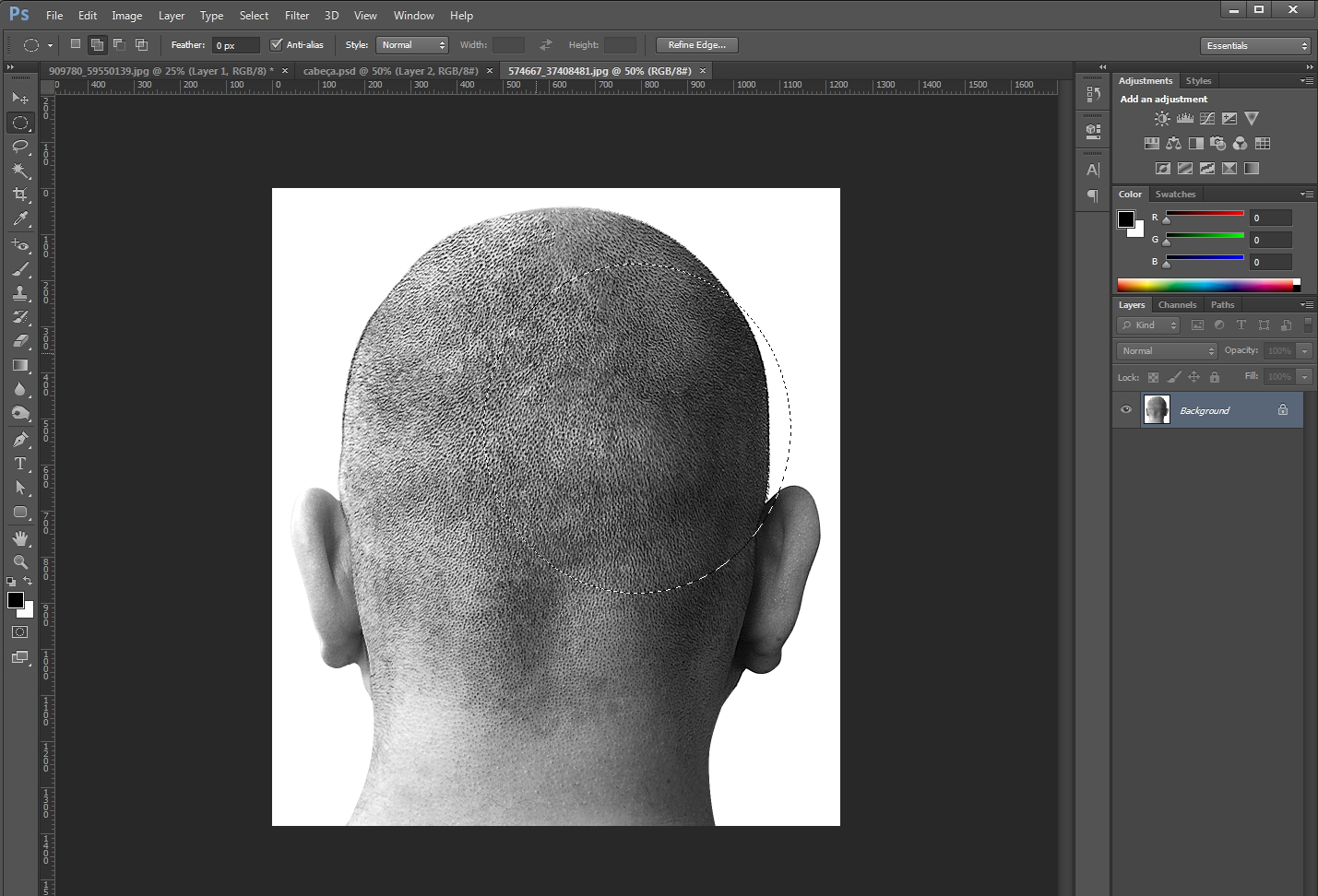Open the Filter menu
Screen dimensions: 1318x896
click(296, 16)
